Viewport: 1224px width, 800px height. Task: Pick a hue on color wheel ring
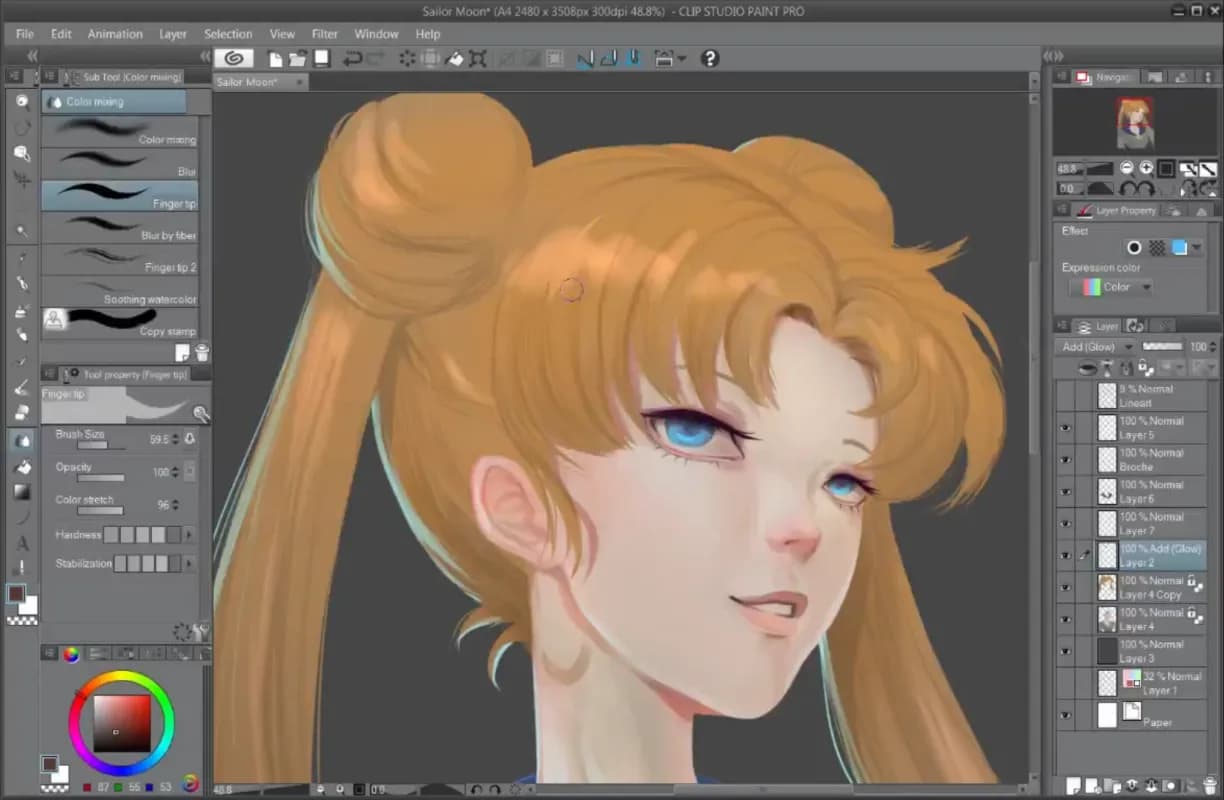(121, 677)
